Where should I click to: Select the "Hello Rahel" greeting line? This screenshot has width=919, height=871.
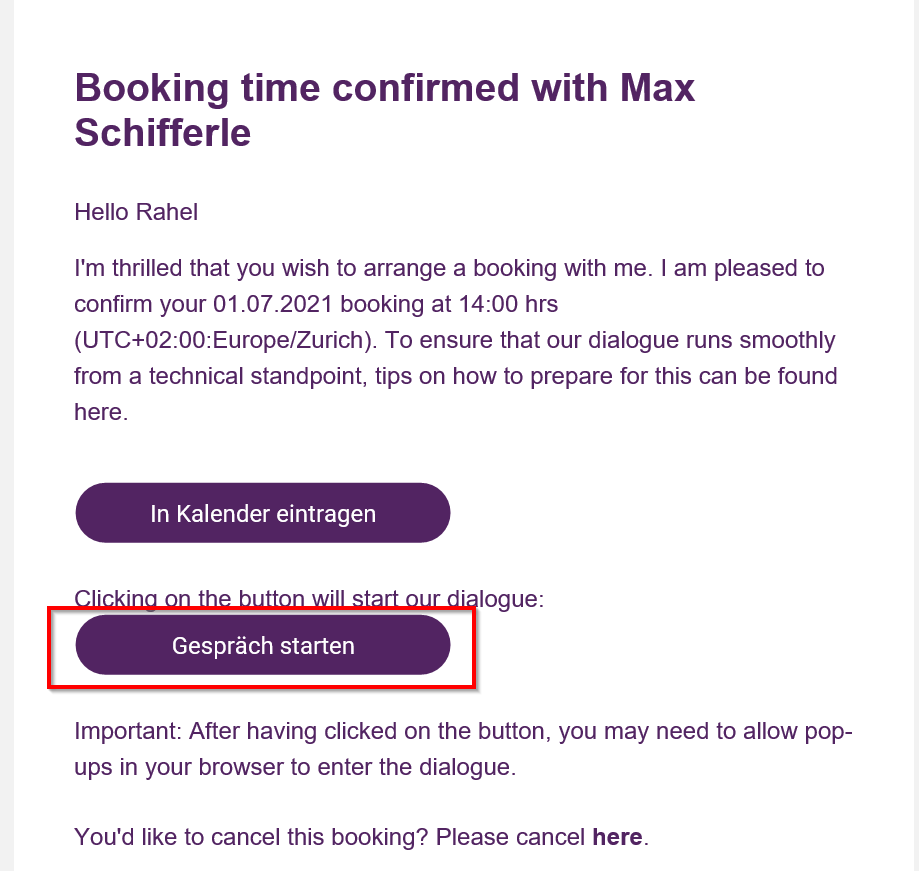(136, 212)
